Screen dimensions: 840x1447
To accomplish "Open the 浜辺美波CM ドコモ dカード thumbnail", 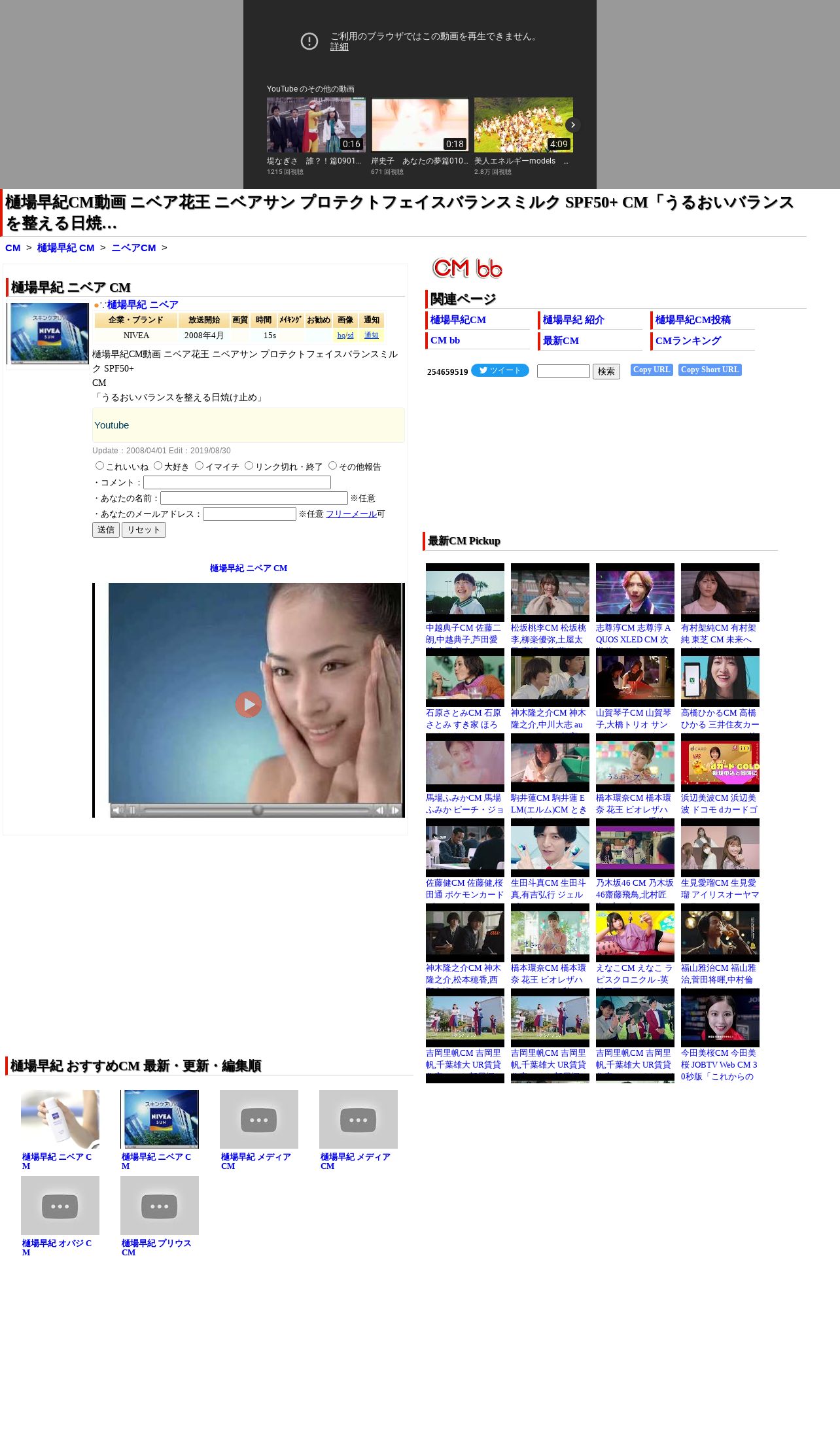I will (720, 763).
